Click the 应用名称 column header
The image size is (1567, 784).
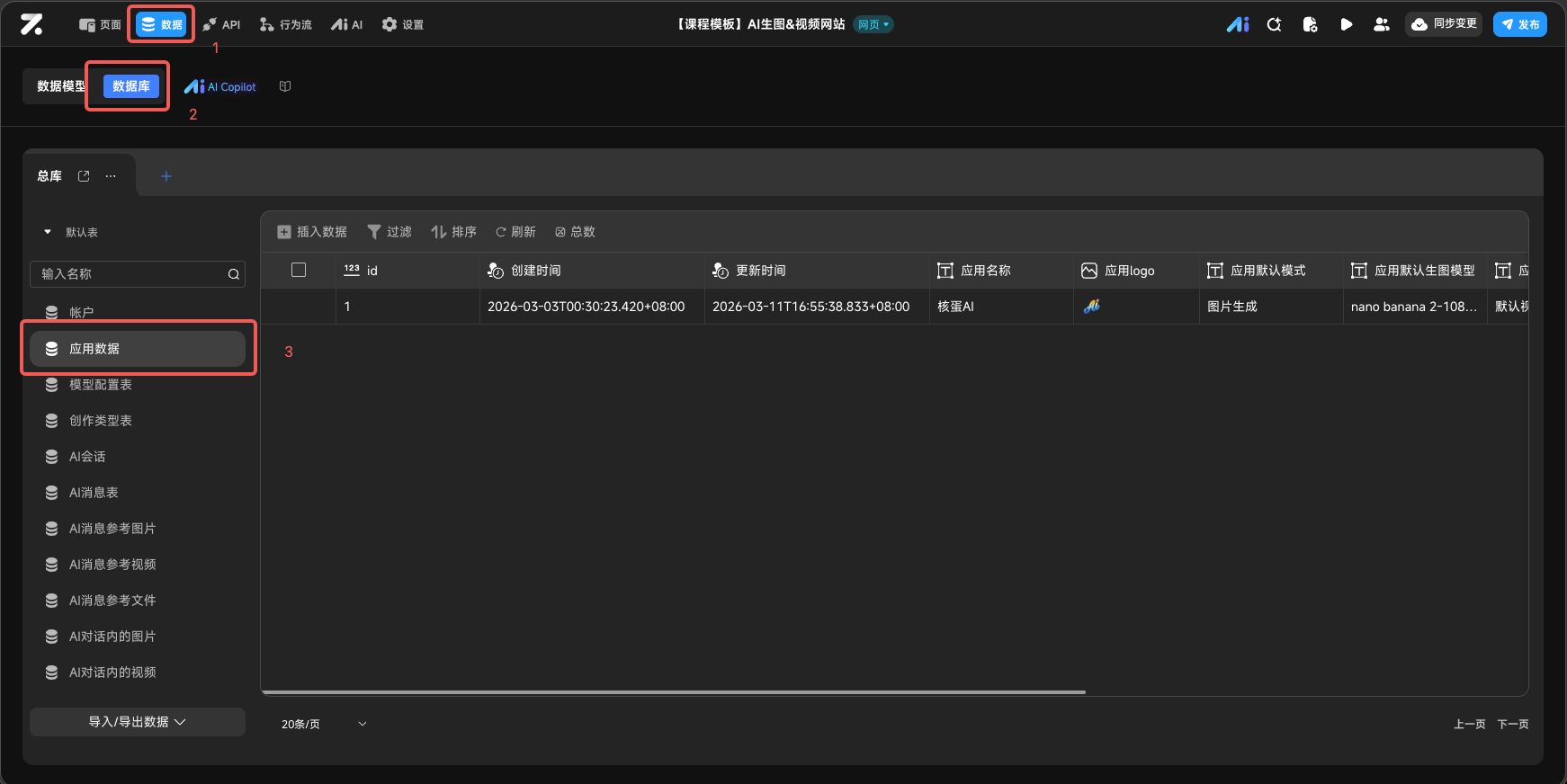coord(1001,271)
